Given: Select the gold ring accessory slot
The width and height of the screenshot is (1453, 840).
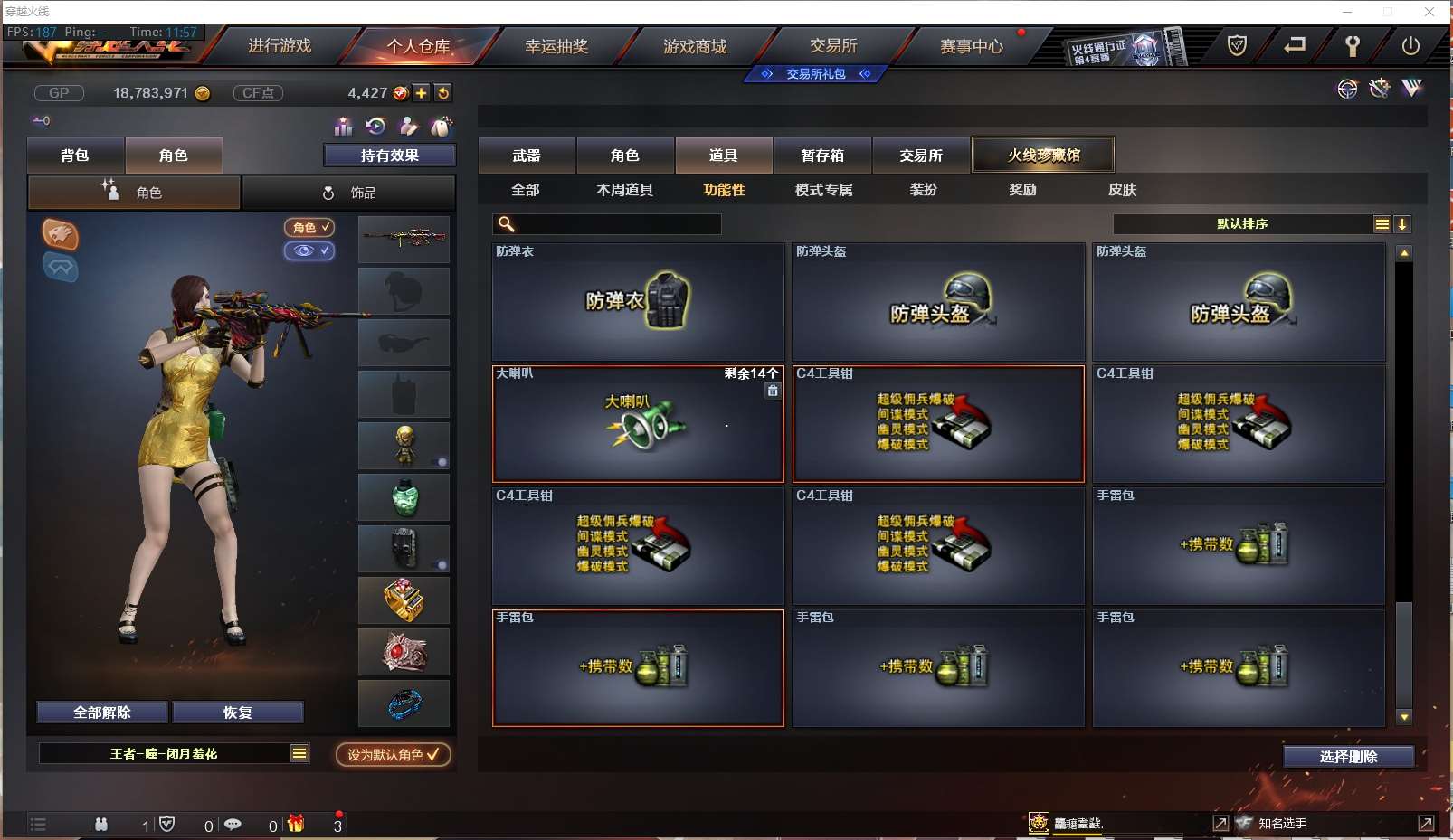Looking at the screenshot, I should coord(404,599).
